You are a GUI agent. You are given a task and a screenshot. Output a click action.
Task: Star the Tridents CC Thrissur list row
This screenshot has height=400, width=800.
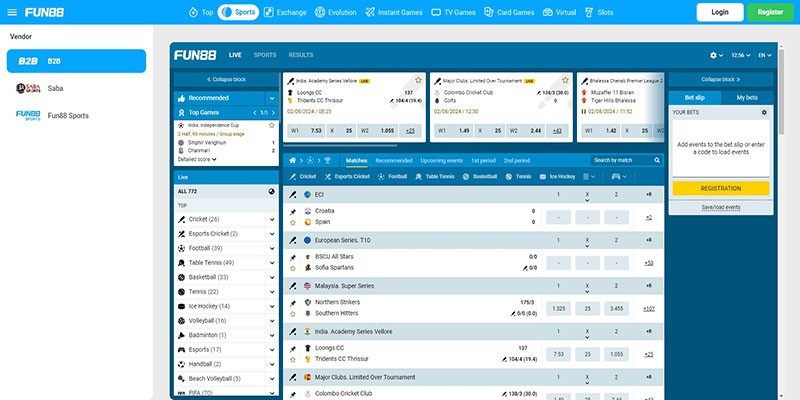tap(293, 359)
